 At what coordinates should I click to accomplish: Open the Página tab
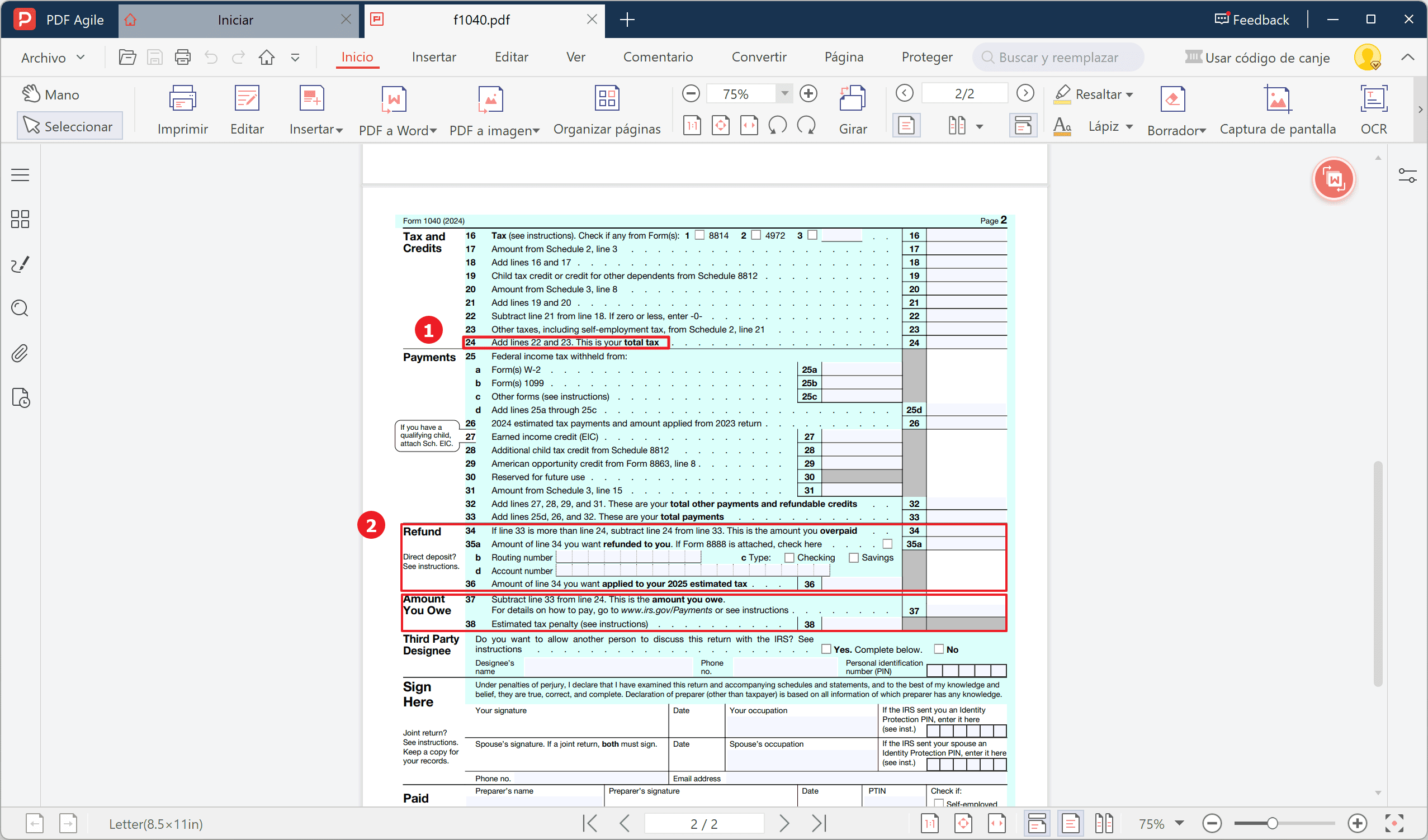pos(844,57)
